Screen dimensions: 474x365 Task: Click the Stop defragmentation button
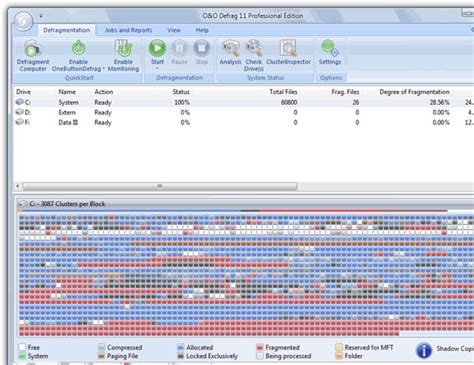(x=201, y=48)
